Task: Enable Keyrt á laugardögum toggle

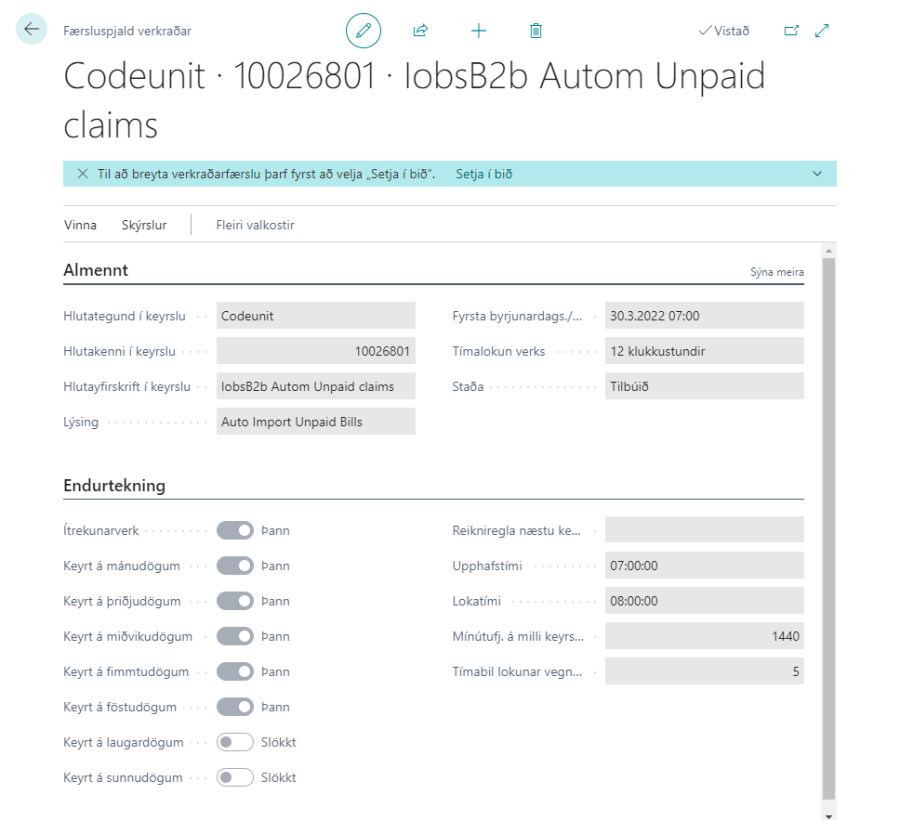Action: (x=235, y=742)
